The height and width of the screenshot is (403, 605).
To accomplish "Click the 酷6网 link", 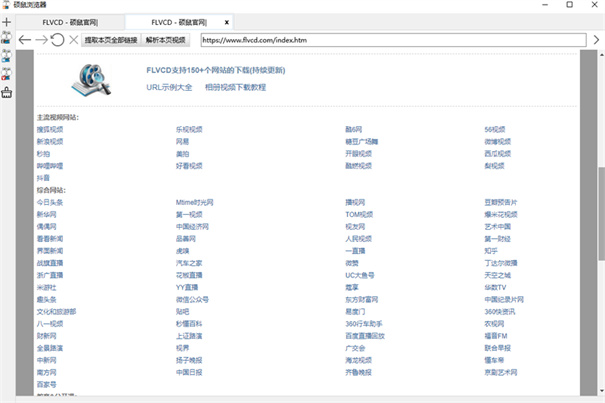I will pos(353,129).
